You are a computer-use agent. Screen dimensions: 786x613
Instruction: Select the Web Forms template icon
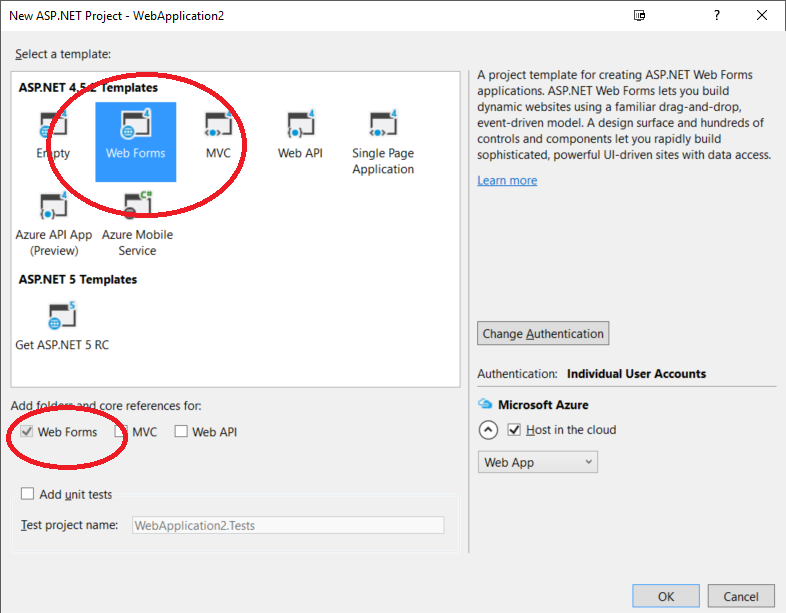(x=135, y=124)
